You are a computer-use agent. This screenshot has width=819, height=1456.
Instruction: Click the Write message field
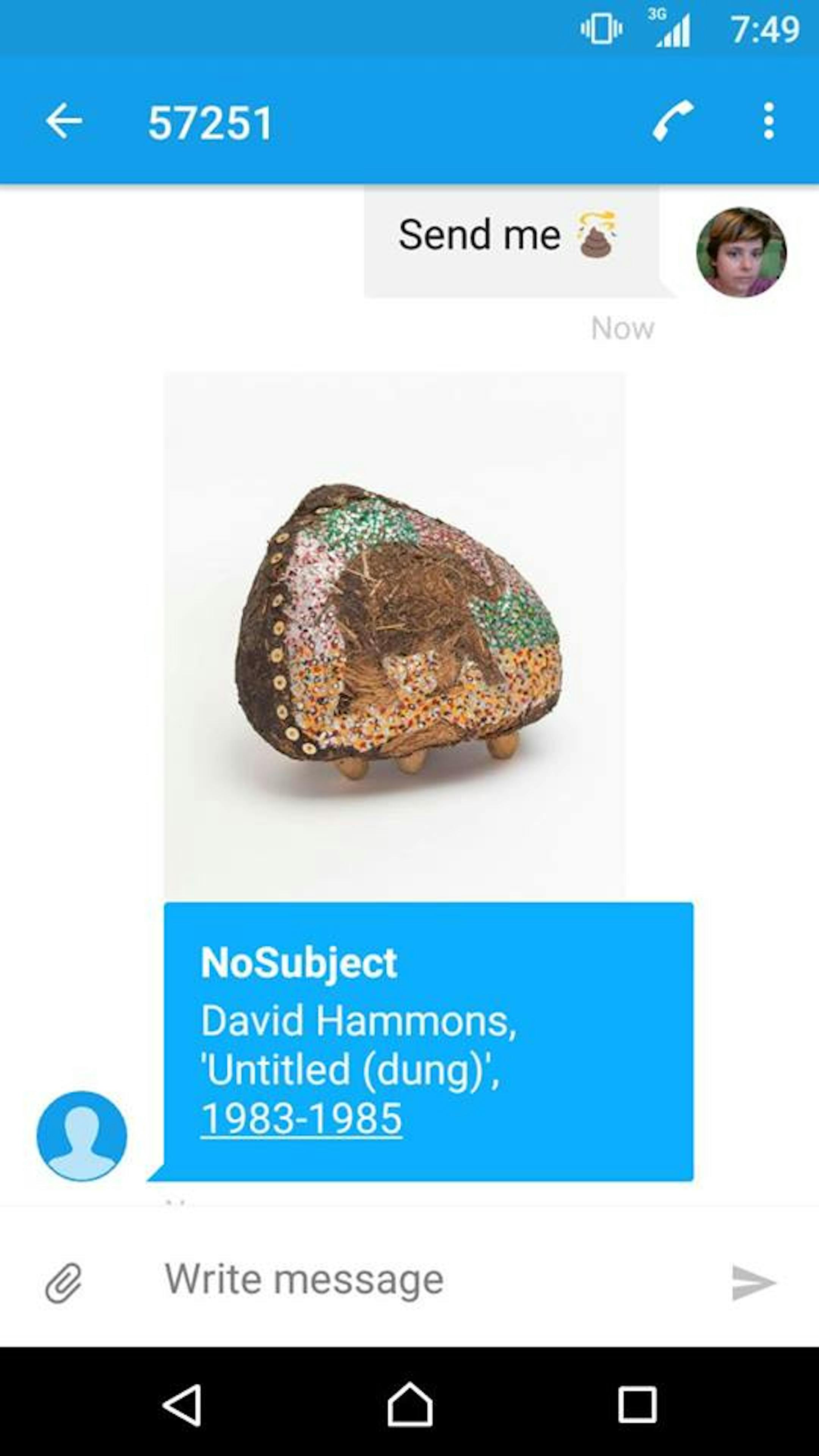tap(430, 1280)
